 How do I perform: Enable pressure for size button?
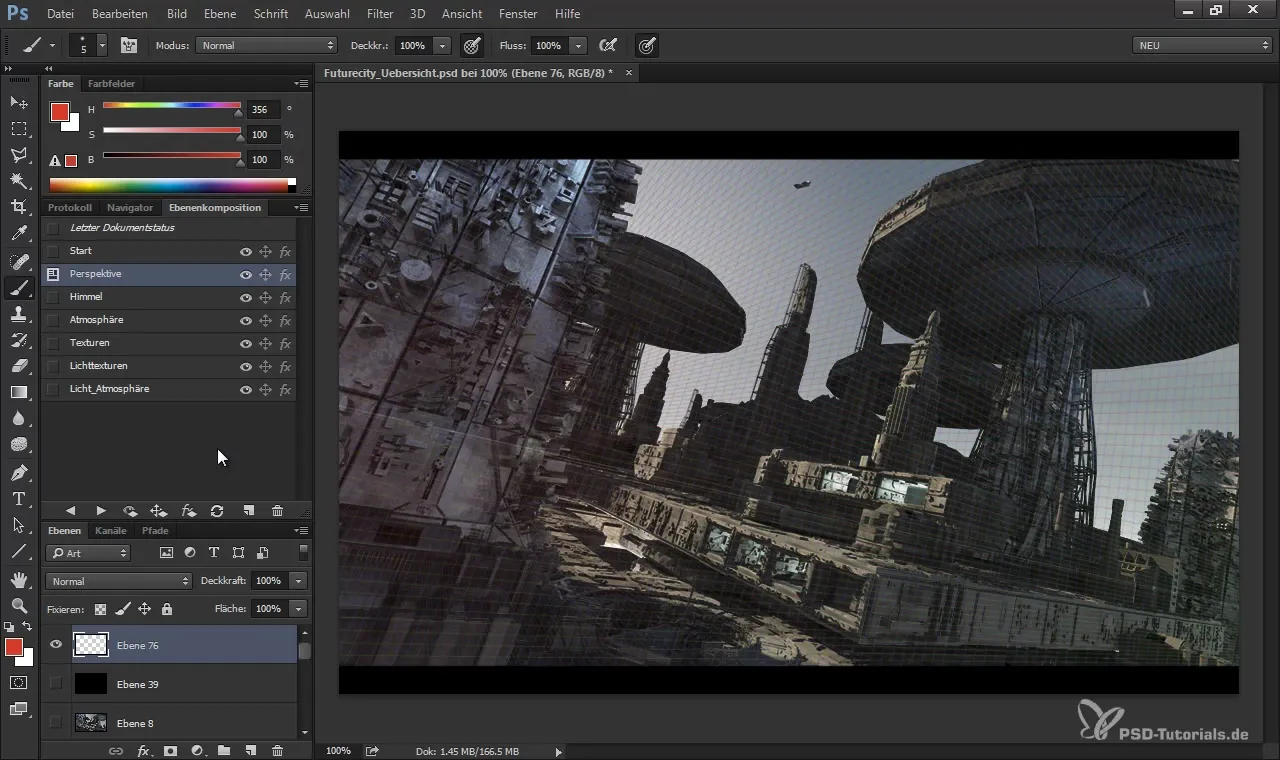[647, 46]
